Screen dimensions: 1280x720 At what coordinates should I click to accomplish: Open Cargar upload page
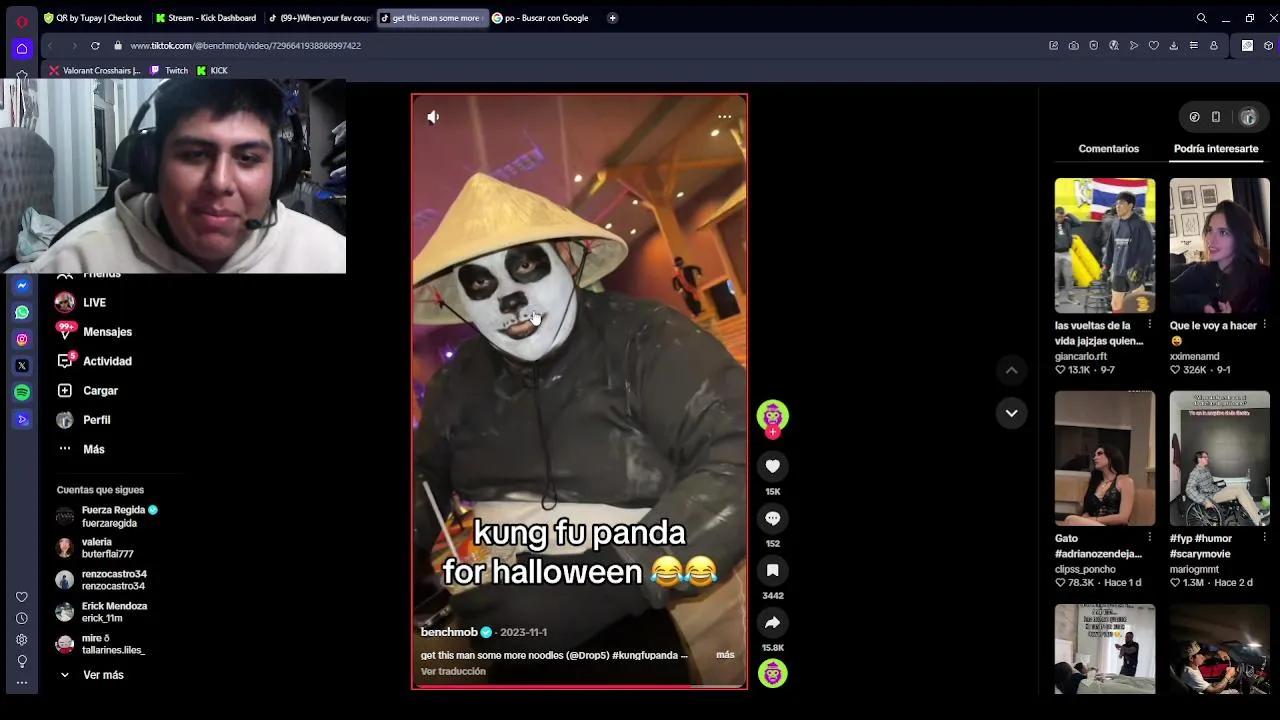(x=87, y=391)
